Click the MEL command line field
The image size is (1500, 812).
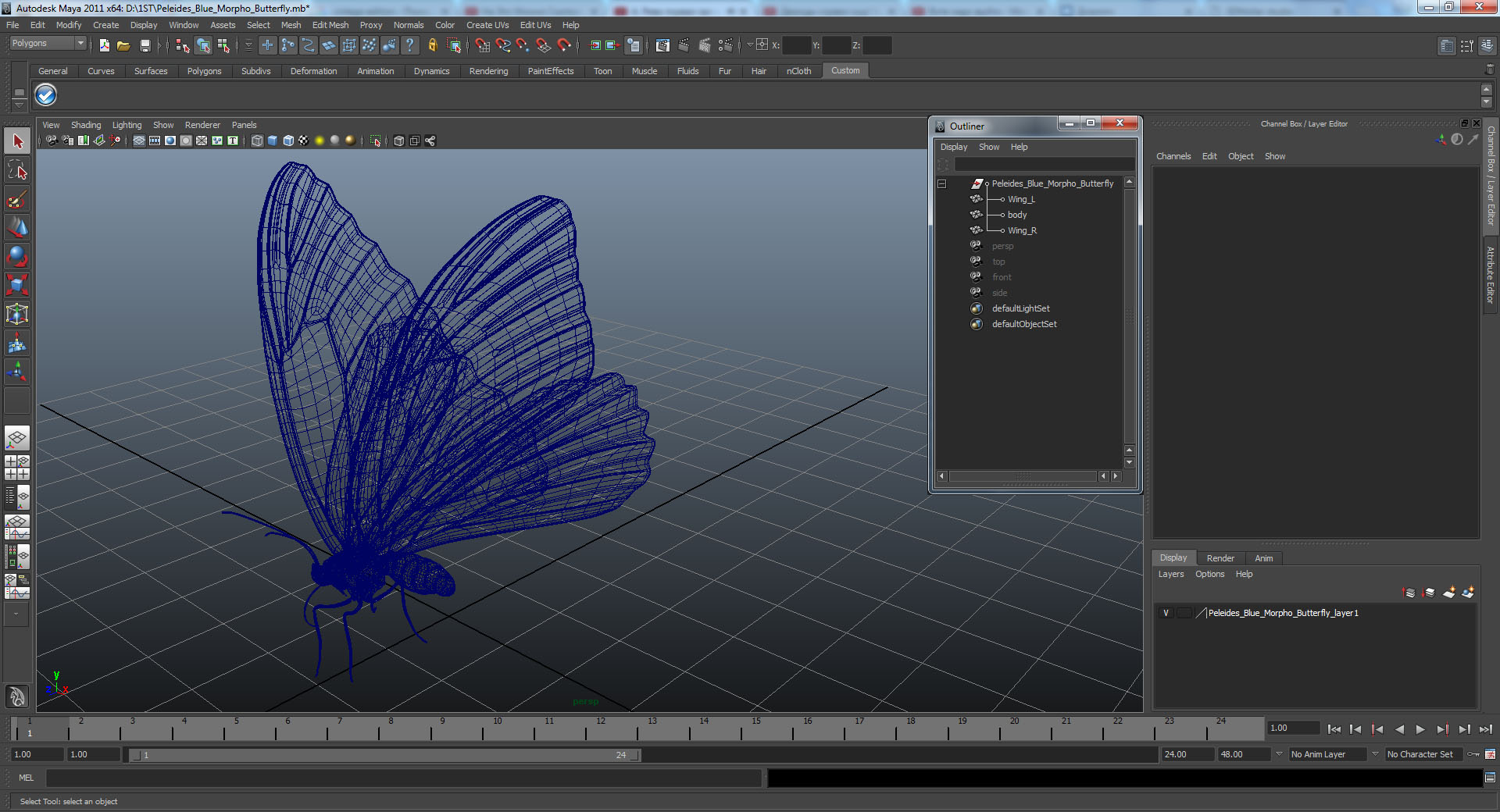pyautogui.click(x=403, y=778)
